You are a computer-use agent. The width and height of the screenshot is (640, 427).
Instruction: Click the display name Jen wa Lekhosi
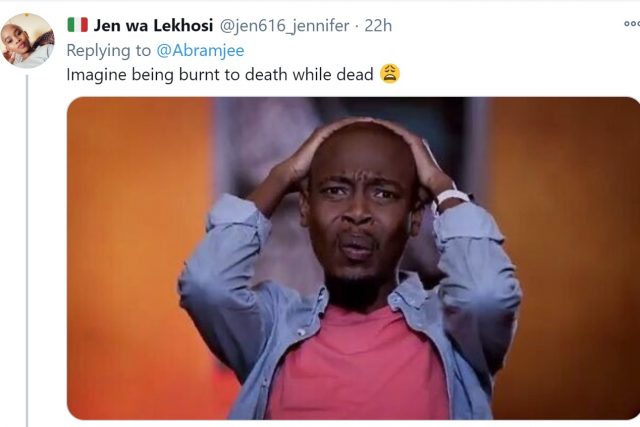153,26
